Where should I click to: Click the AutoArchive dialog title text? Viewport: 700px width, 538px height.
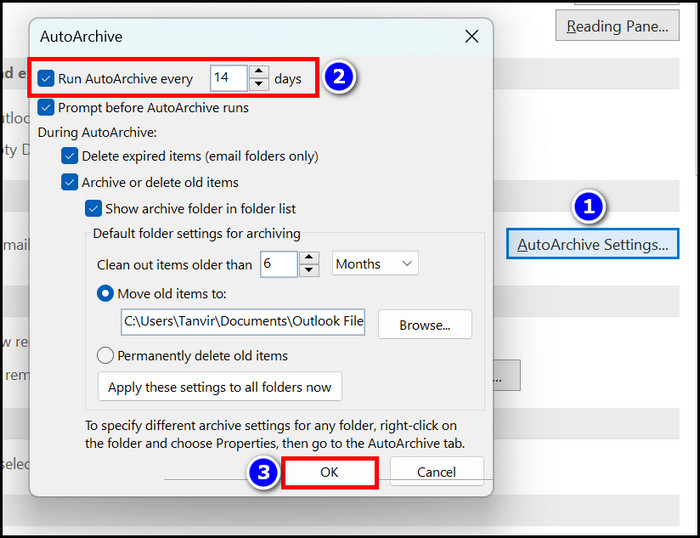pyautogui.click(x=81, y=36)
